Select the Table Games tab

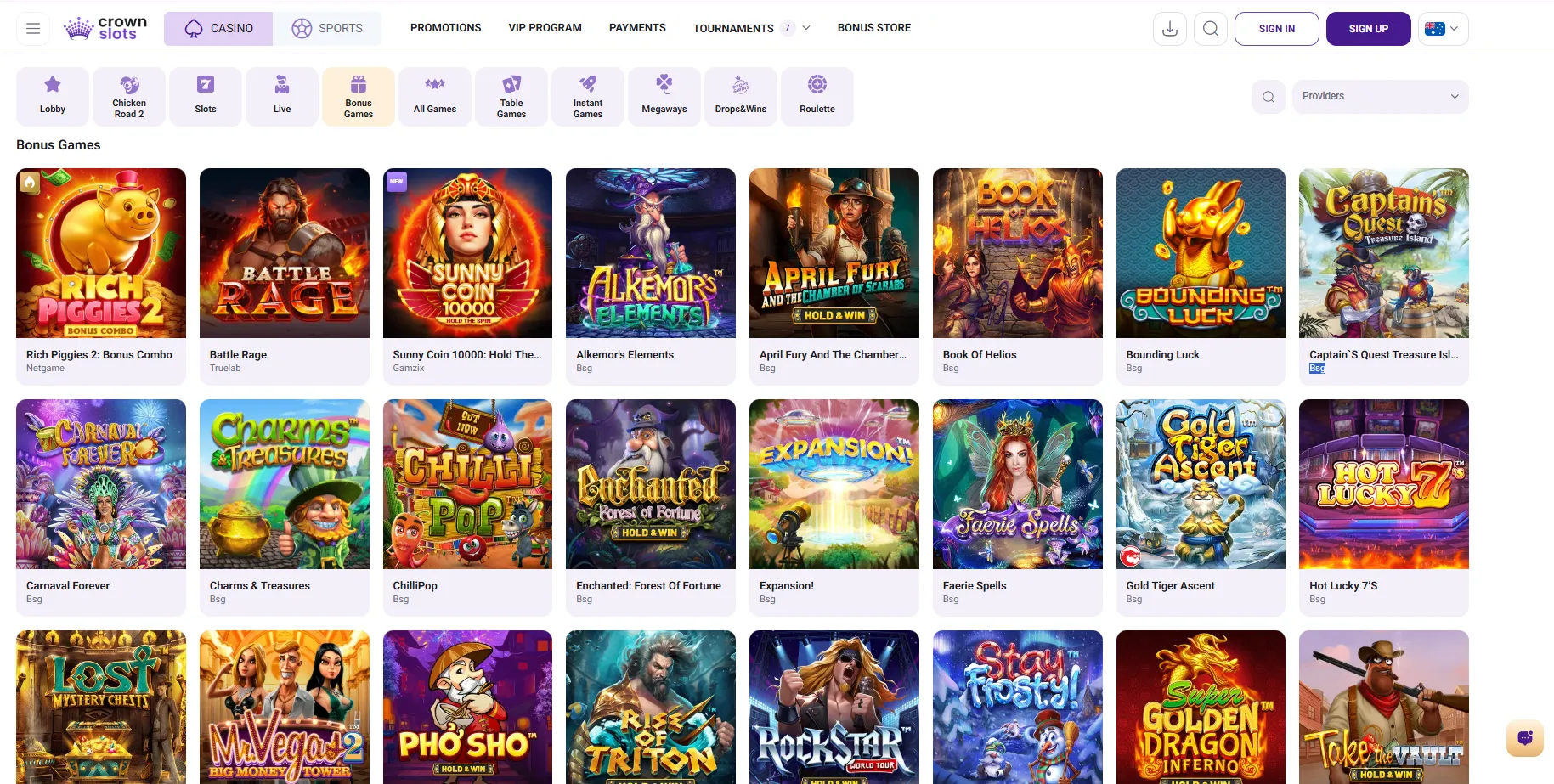pos(511,97)
